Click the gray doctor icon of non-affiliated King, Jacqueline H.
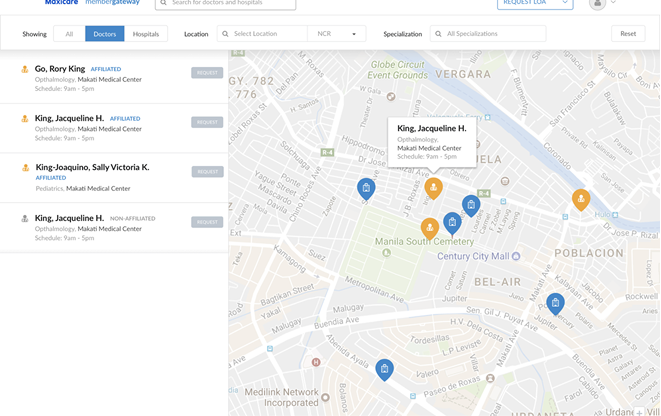The image size is (661, 416). 25,218
